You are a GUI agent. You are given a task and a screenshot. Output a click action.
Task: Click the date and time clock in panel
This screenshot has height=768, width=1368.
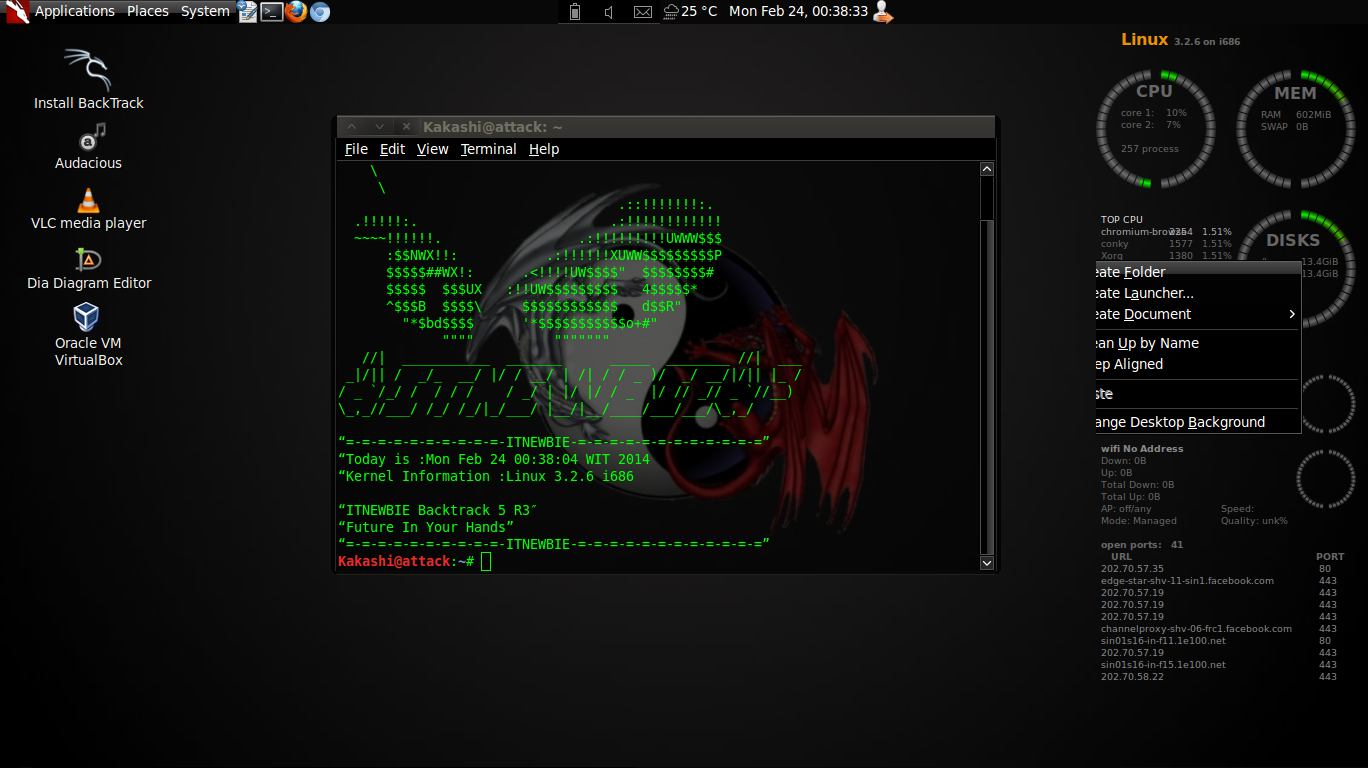(798, 12)
